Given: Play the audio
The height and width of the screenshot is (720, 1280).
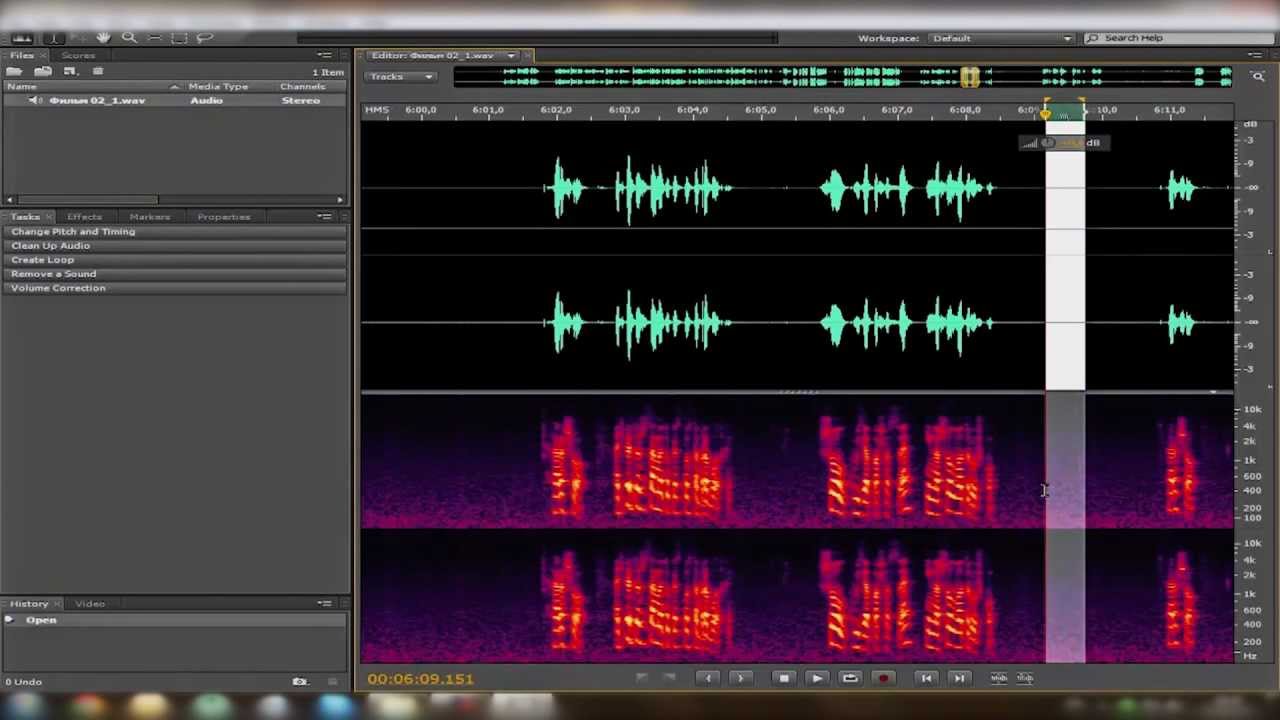Looking at the screenshot, I should (817, 678).
